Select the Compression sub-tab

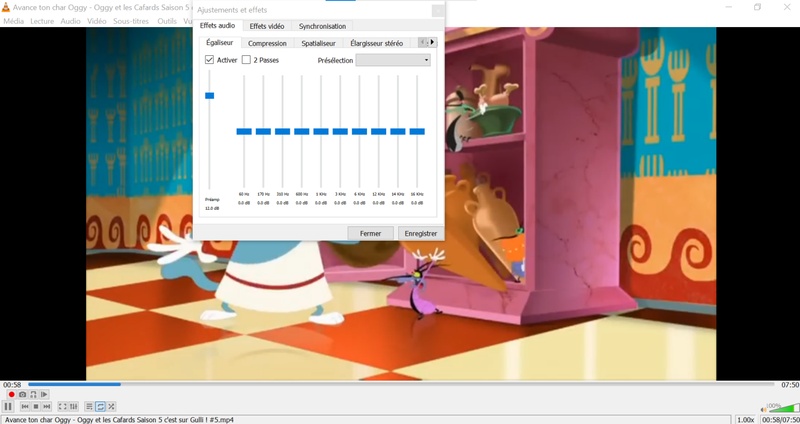point(267,43)
